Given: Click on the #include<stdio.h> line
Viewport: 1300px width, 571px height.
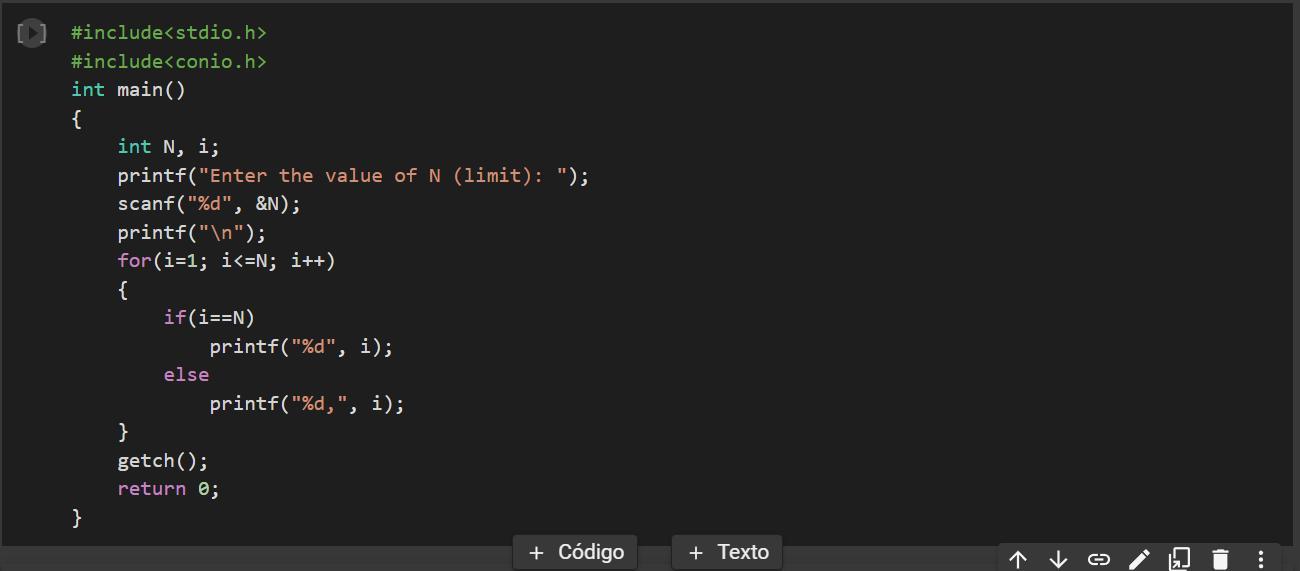Looking at the screenshot, I should 169,33.
